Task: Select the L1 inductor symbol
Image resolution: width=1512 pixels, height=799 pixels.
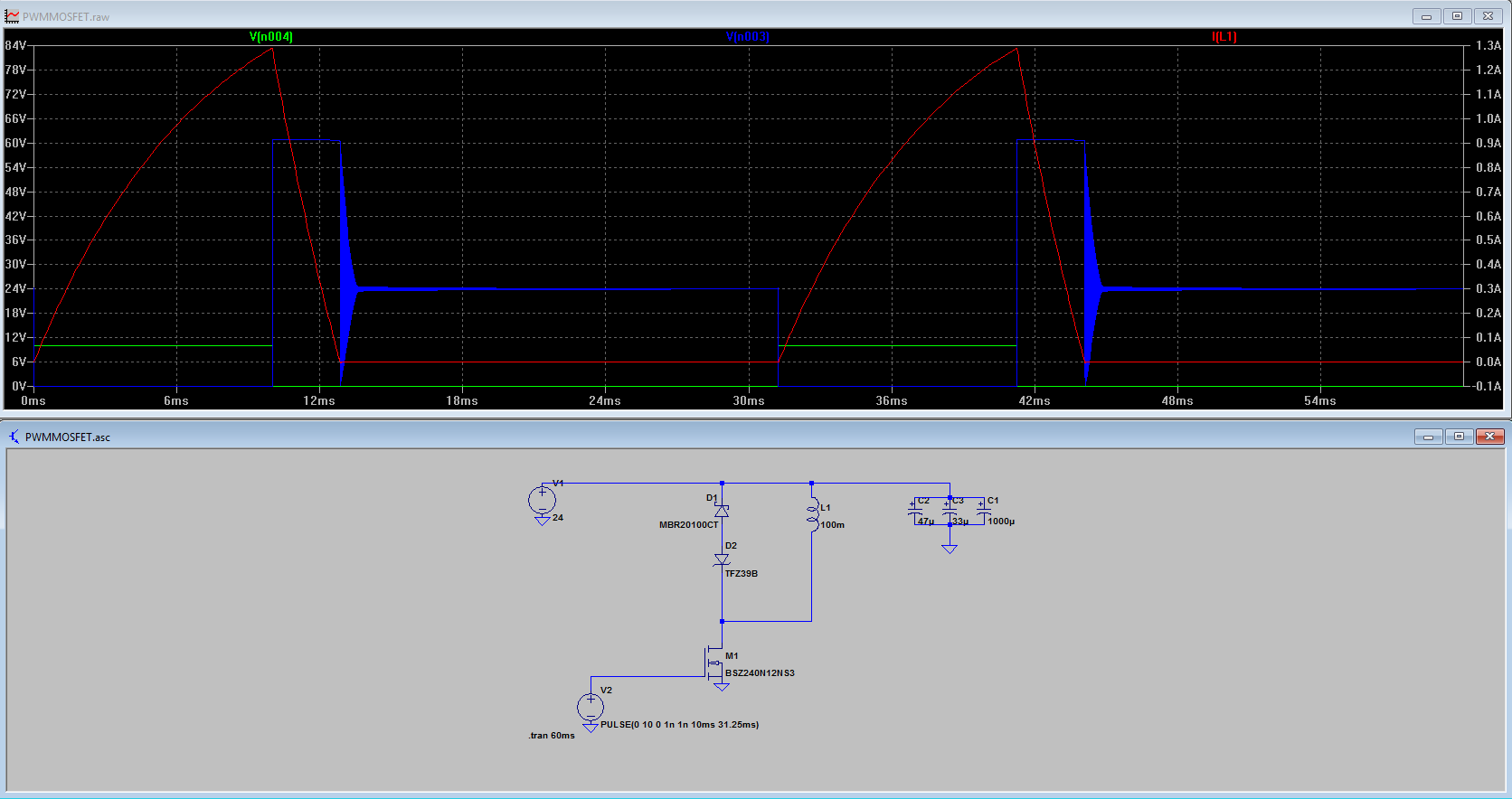Action: coord(812,514)
